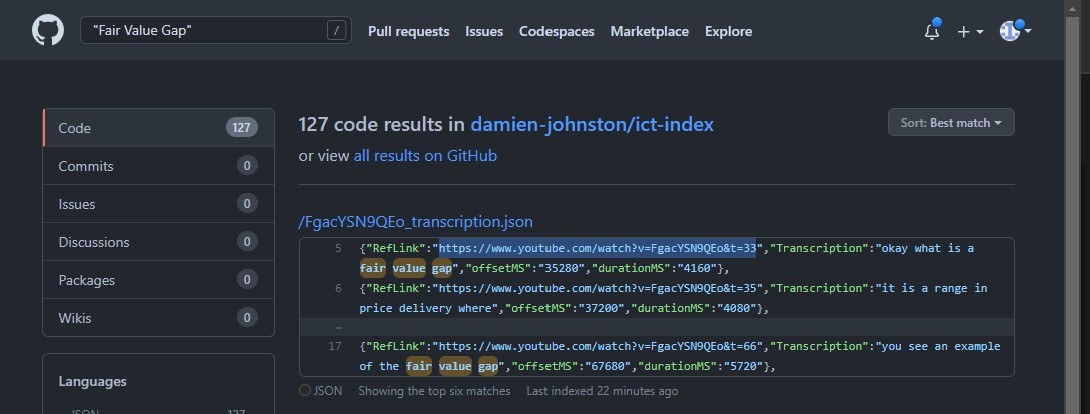Click line number 5 in code result
The height and width of the screenshot is (414, 1090).
(338, 248)
